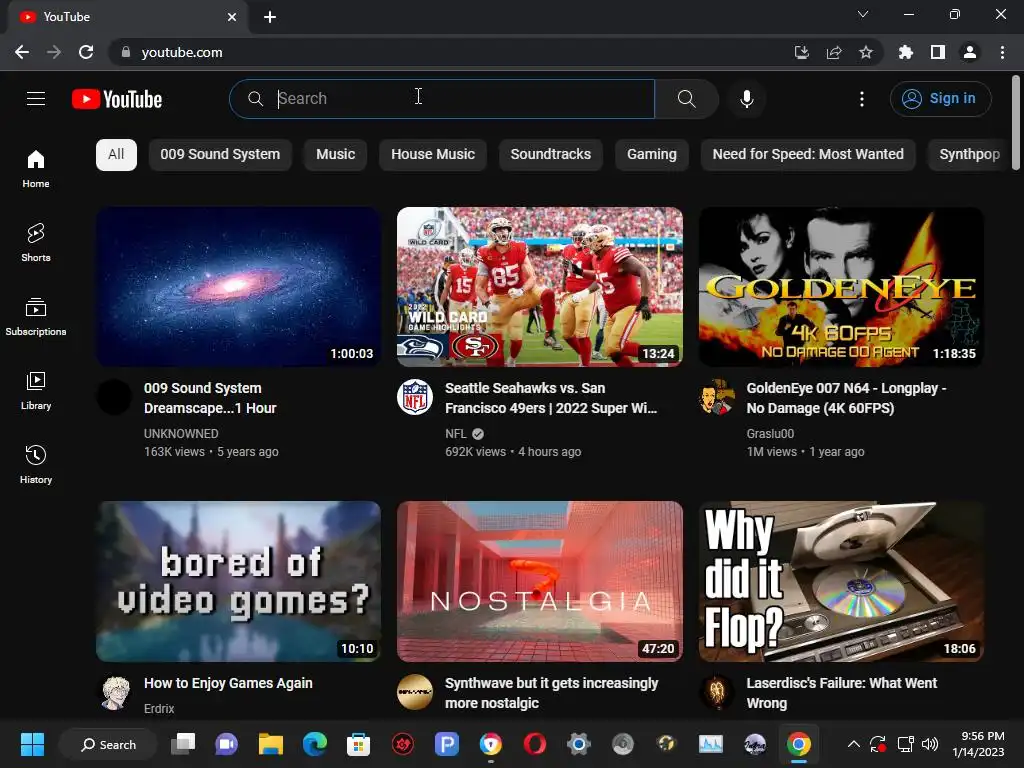Open the NFL channel name link
The width and height of the screenshot is (1024, 768).
click(x=456, y=434)
